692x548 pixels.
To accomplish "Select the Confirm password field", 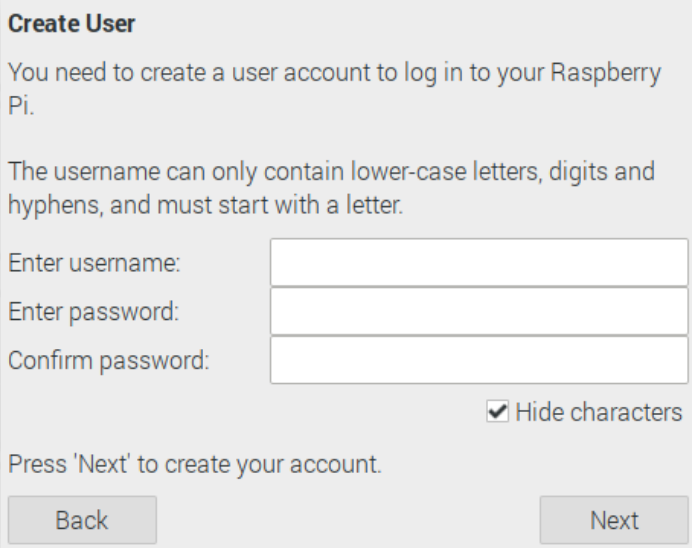I will (x=479, y=360).
